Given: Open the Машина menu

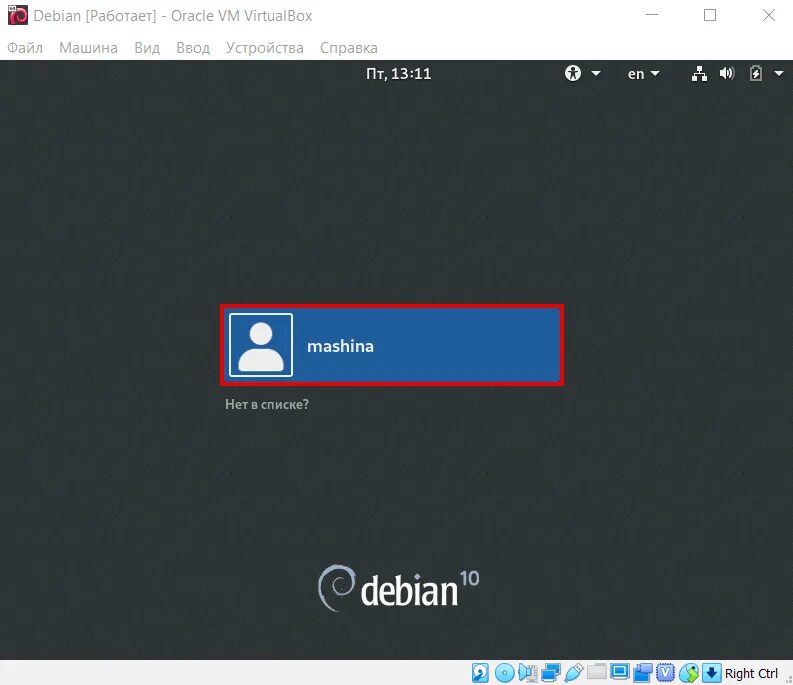Looking at the screenshot, I should click(x=89, y=48).
